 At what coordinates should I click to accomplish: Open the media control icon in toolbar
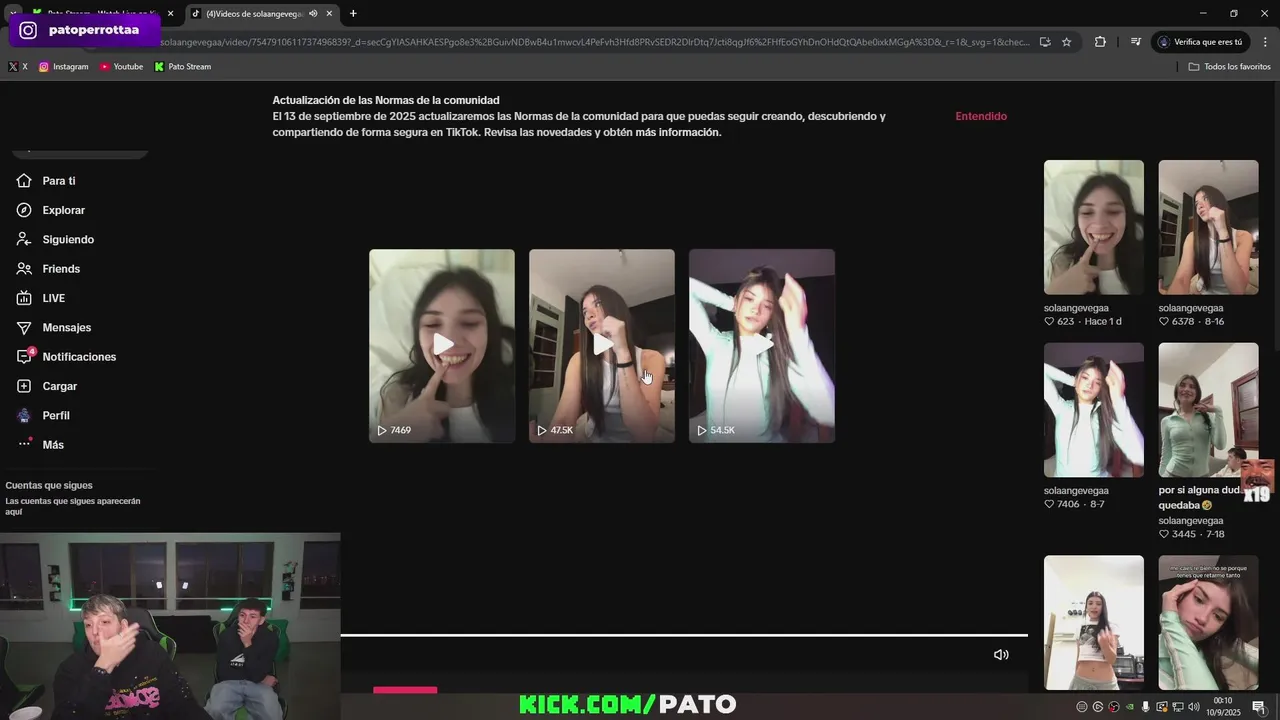(x=1136, y=42)
